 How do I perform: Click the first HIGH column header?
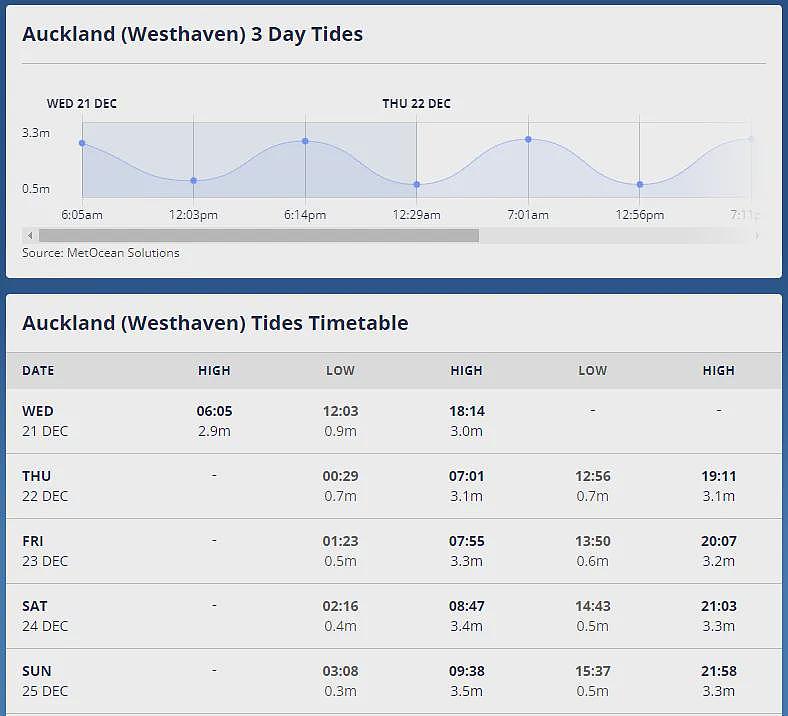tap(214, 370)
